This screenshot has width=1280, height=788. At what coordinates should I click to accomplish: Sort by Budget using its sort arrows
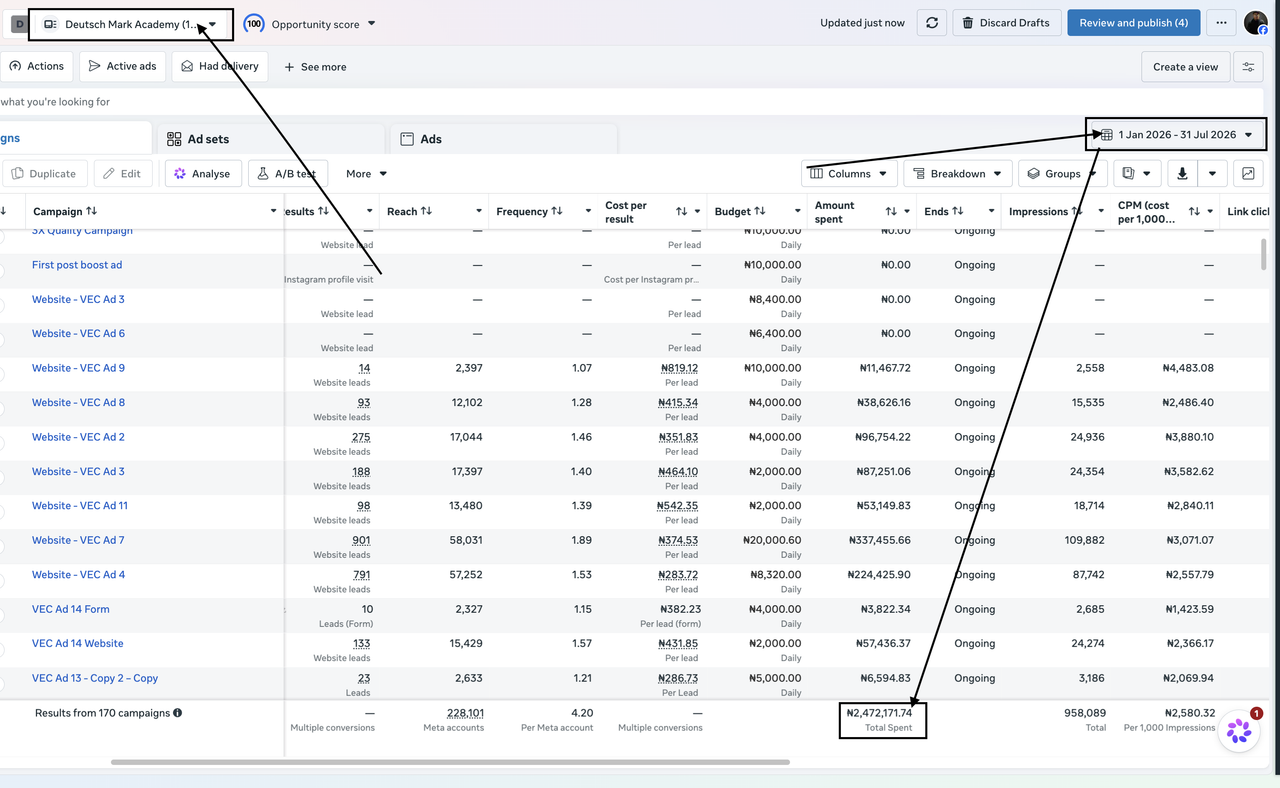[x=760, y=211]
